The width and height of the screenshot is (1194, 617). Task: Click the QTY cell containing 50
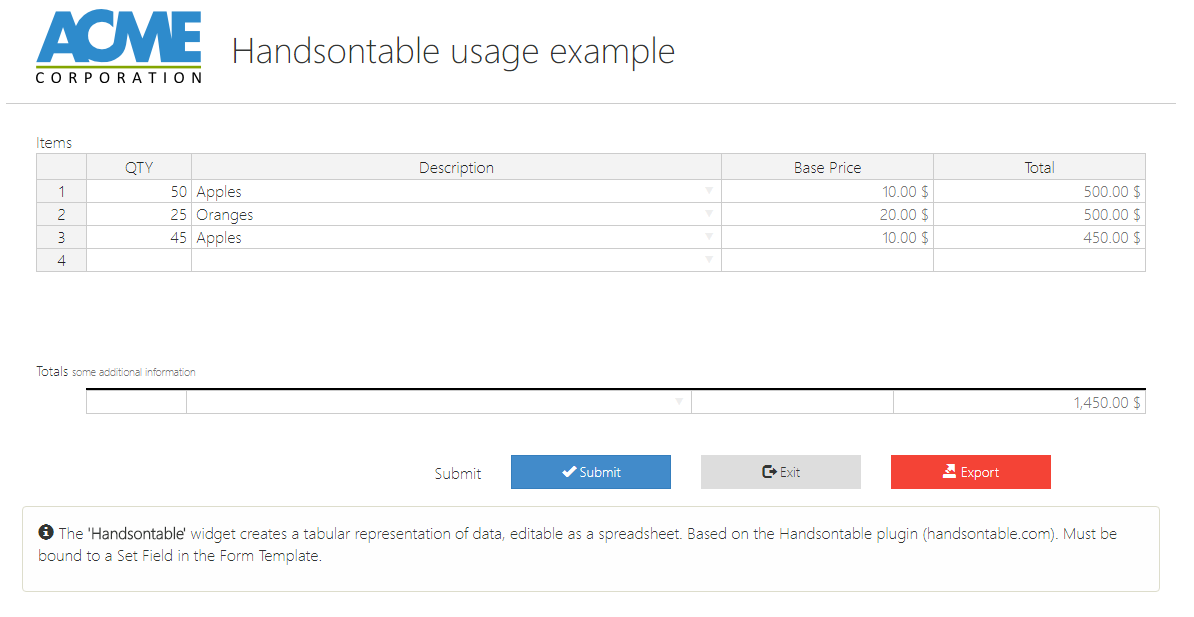pyautogui.click(x=139, y=192)
